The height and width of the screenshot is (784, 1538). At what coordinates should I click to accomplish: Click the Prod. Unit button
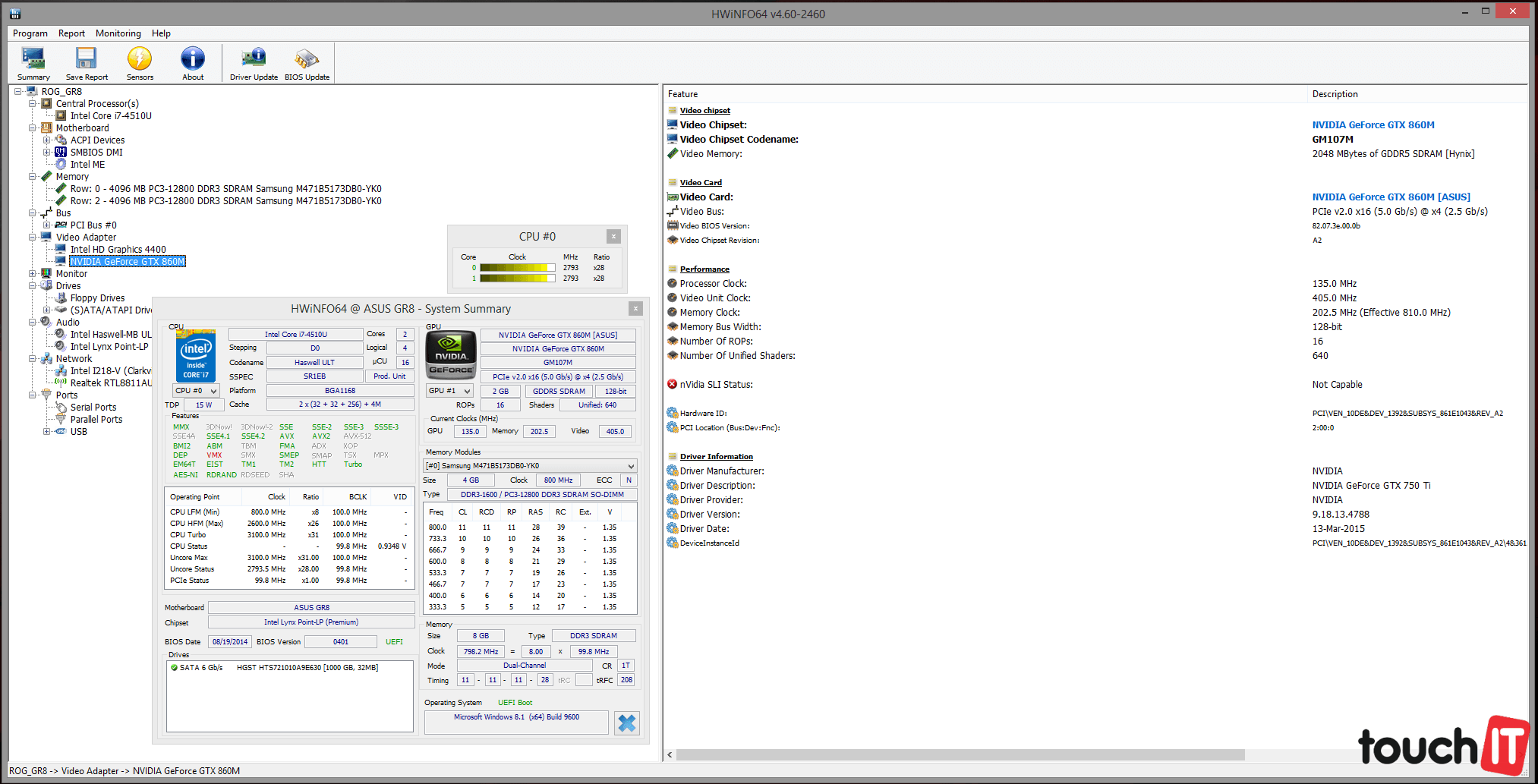[389, 376]
